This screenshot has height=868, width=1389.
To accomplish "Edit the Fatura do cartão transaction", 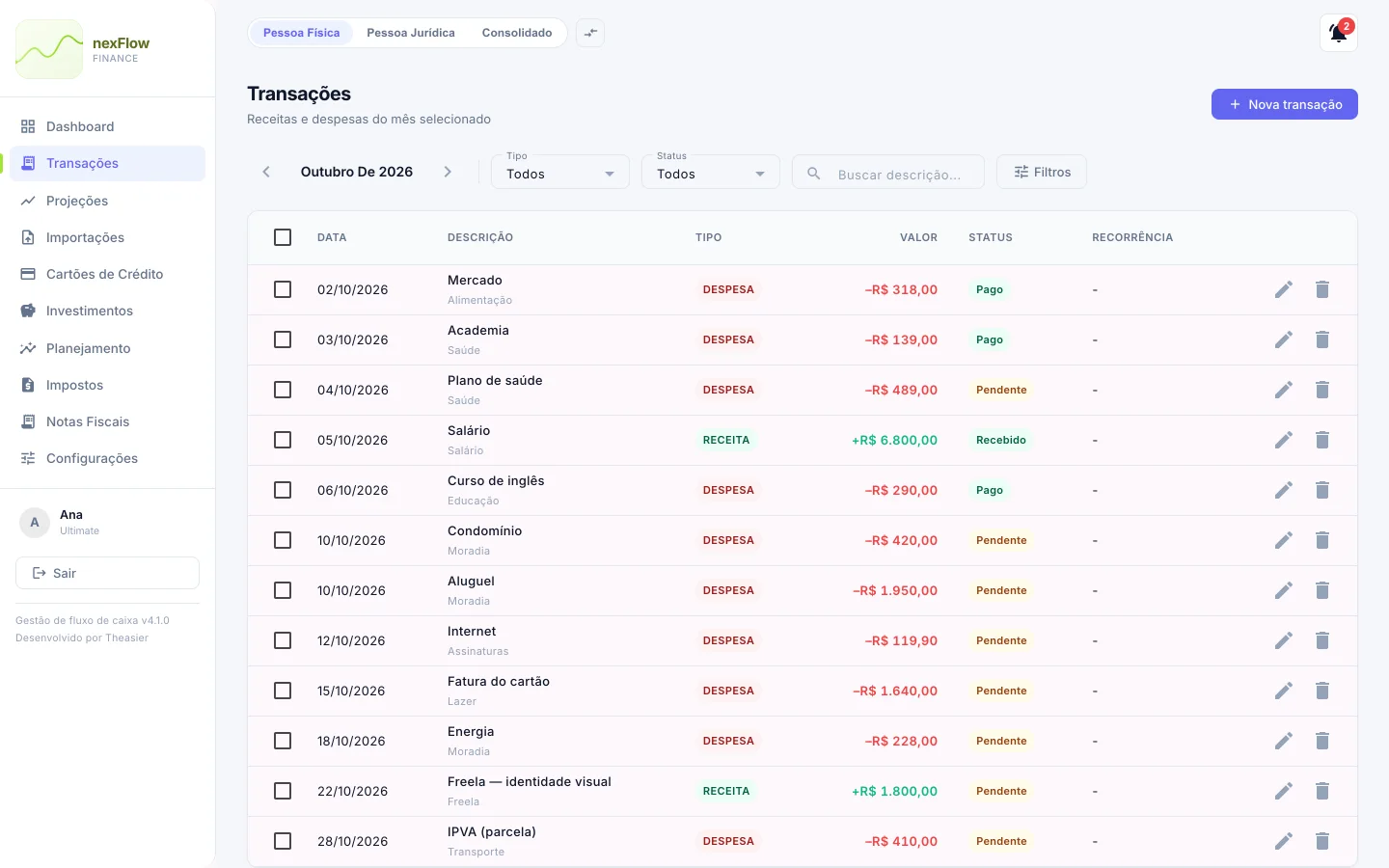I will point(1283,691).
